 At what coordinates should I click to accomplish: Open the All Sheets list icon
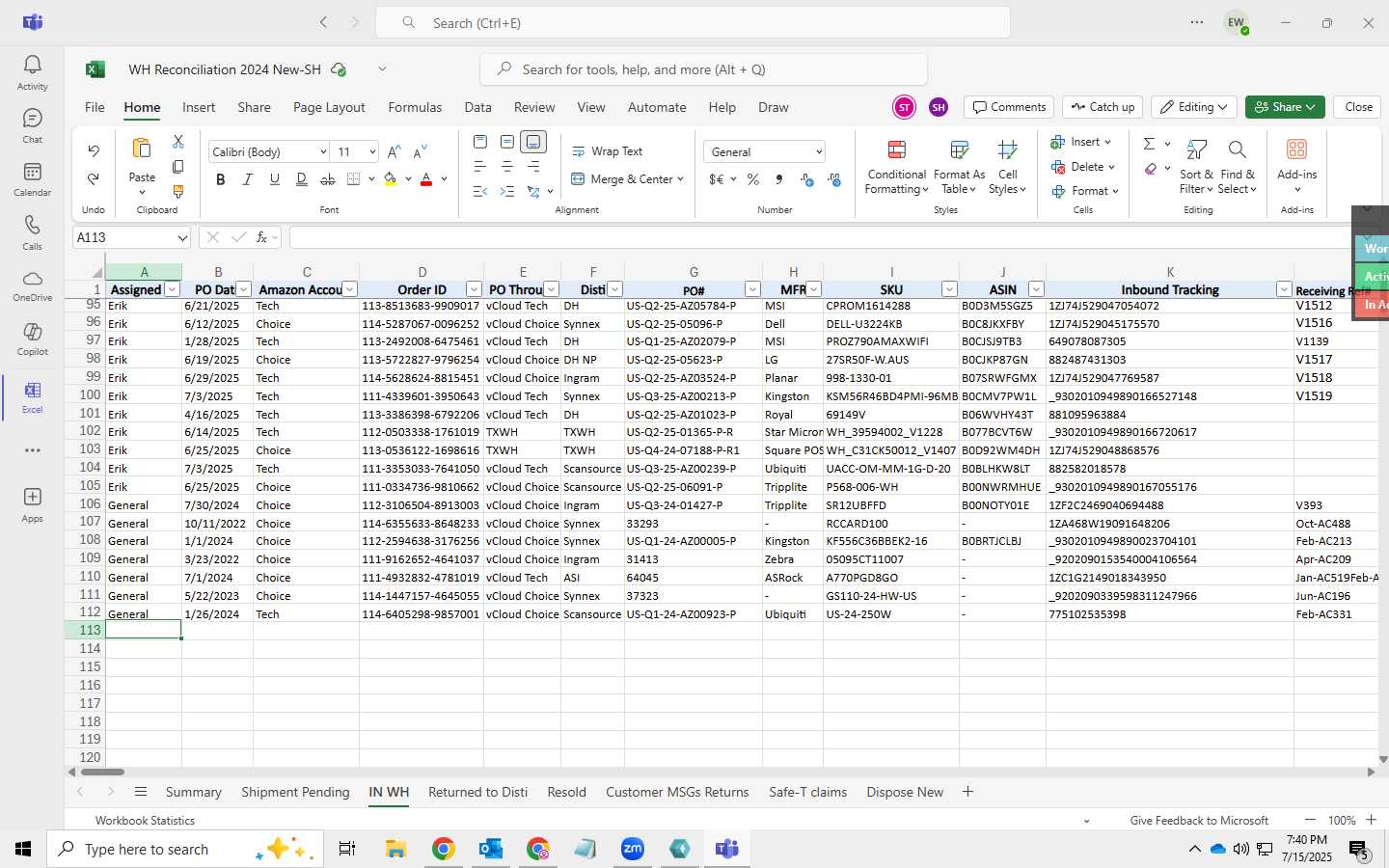coord(141,792)
